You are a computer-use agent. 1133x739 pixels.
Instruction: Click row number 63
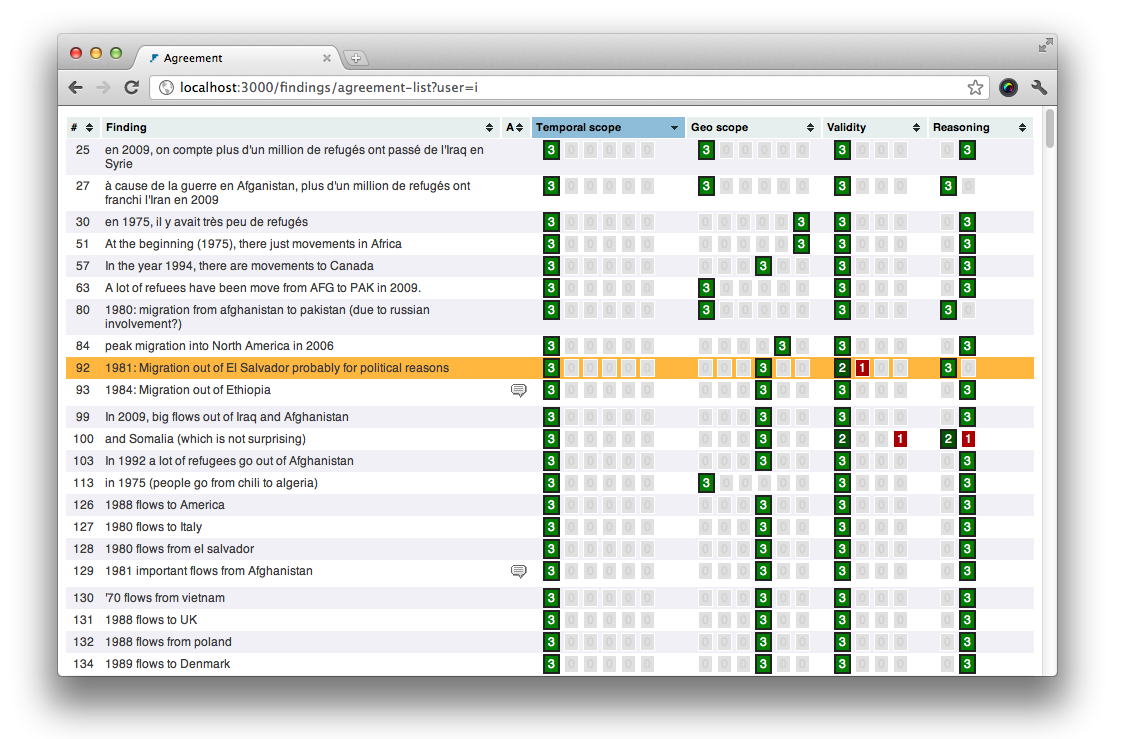pos(83,288)
